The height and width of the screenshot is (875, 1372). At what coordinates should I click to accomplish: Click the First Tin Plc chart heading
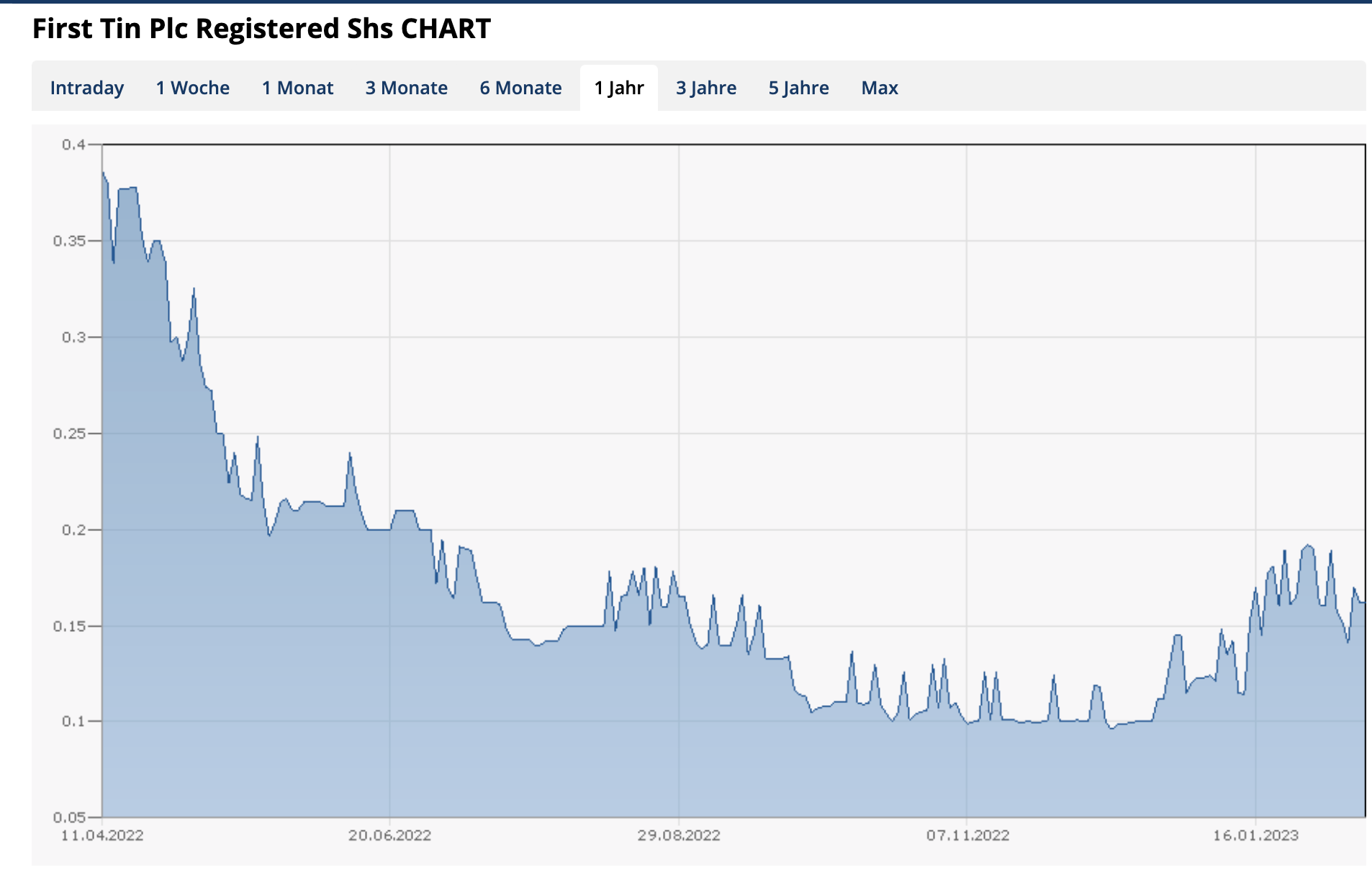tap(262, 29)
